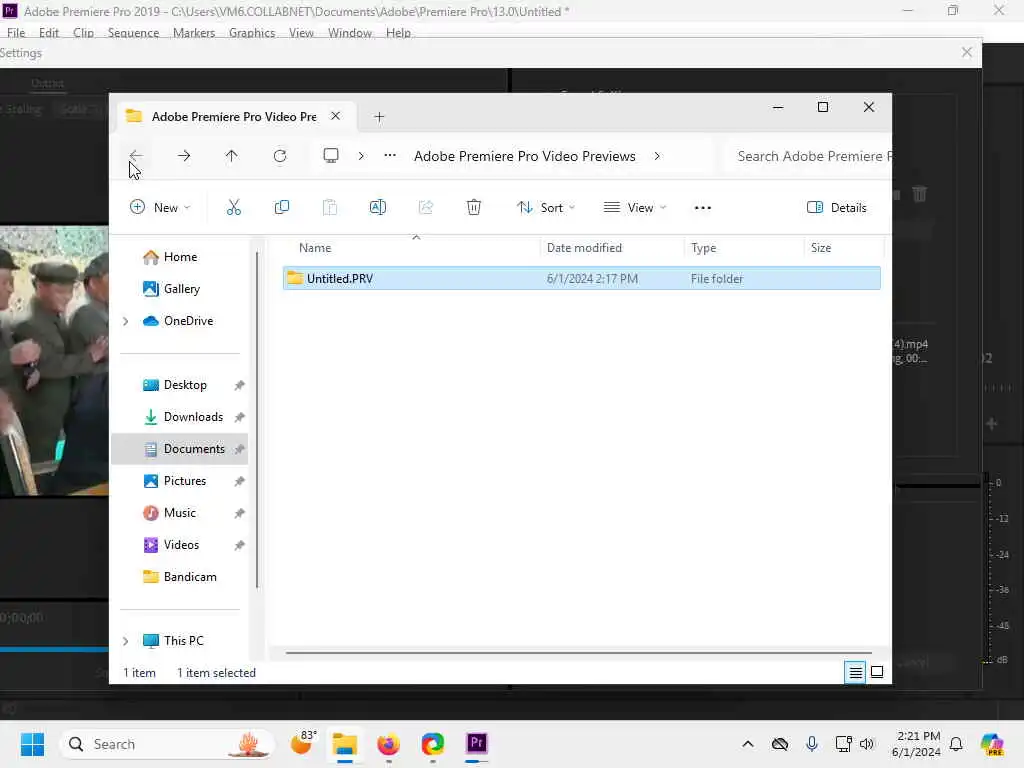Click the taskbar Search box
Screen dimensions: 1024x768
tap(167, 744)
